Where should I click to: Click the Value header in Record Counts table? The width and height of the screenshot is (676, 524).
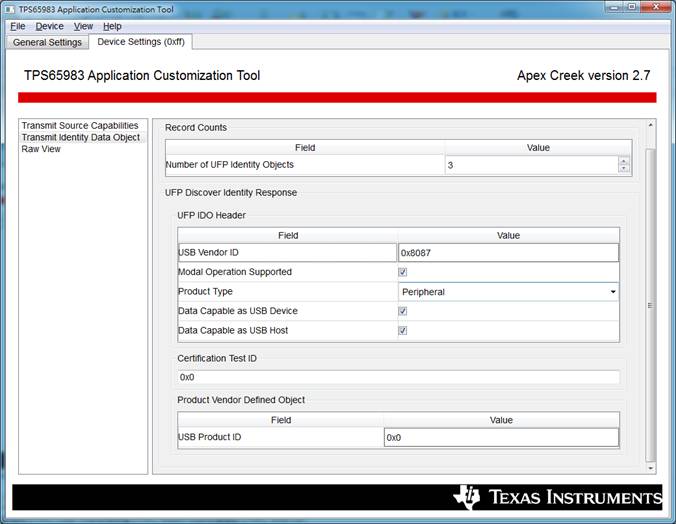pos(538,147)
